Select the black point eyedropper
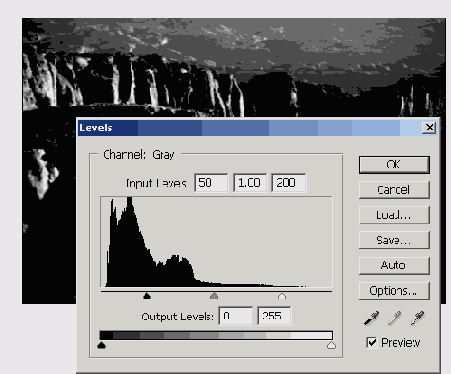 [x=371, y=318]
